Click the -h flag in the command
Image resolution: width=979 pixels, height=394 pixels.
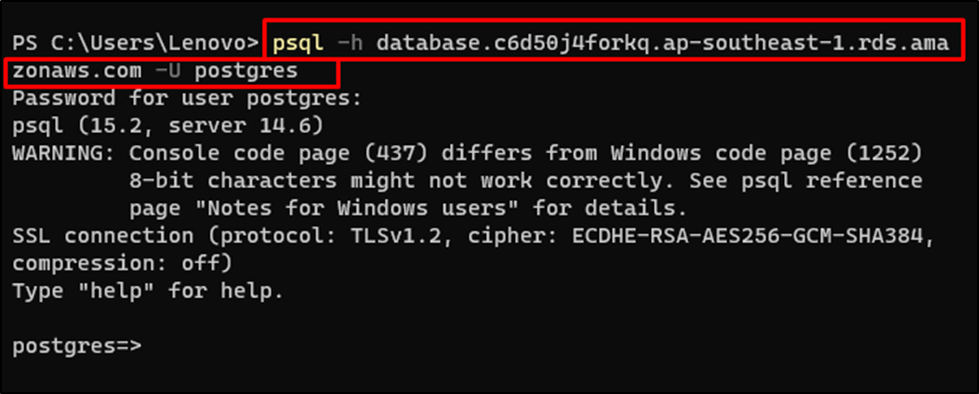coord(350,43)
